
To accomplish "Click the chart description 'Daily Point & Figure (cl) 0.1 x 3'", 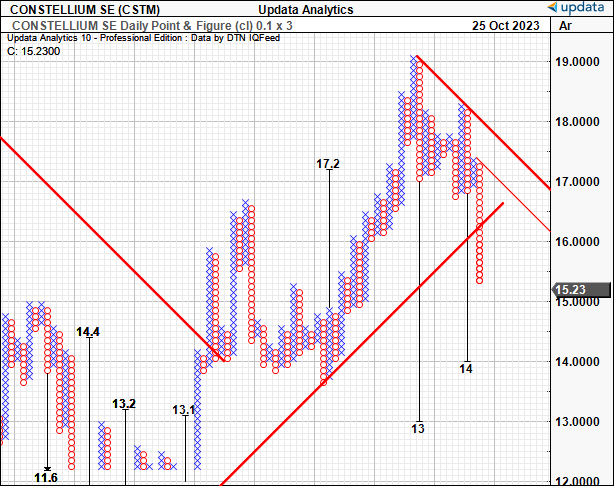I will pos(206,25).
